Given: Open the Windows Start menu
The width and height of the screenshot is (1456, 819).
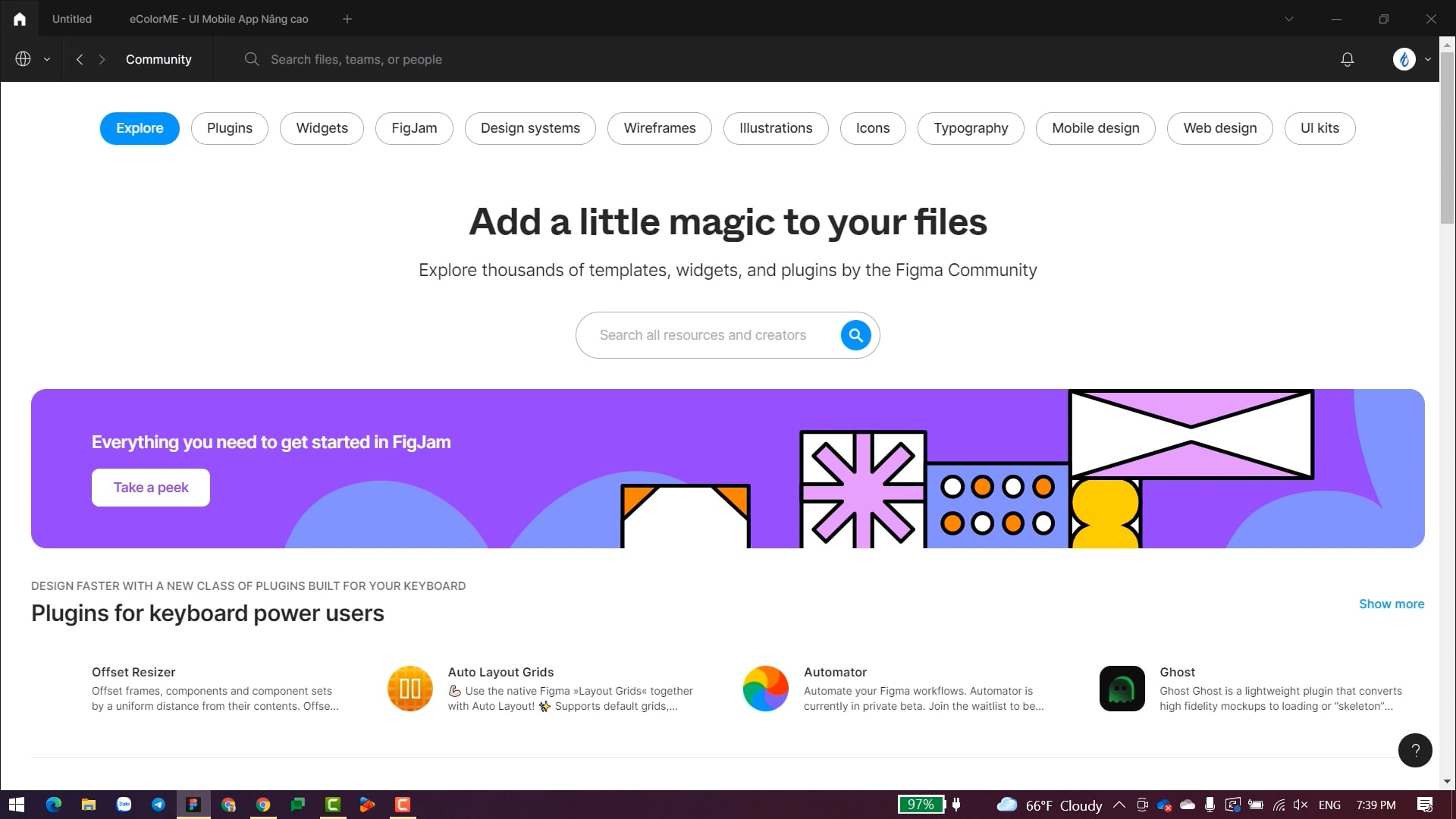Looking at the screenshot, I should pos(17,805).
